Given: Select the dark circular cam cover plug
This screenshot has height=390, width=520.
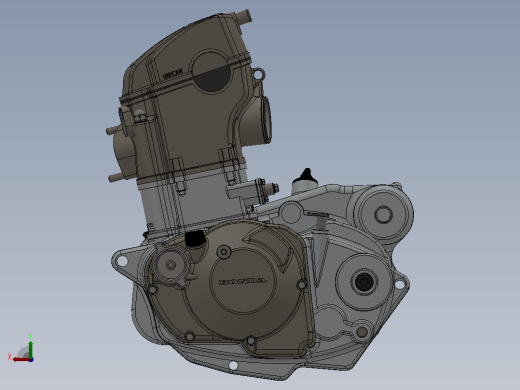Looking at the screenshot, I should click(212, 72).
